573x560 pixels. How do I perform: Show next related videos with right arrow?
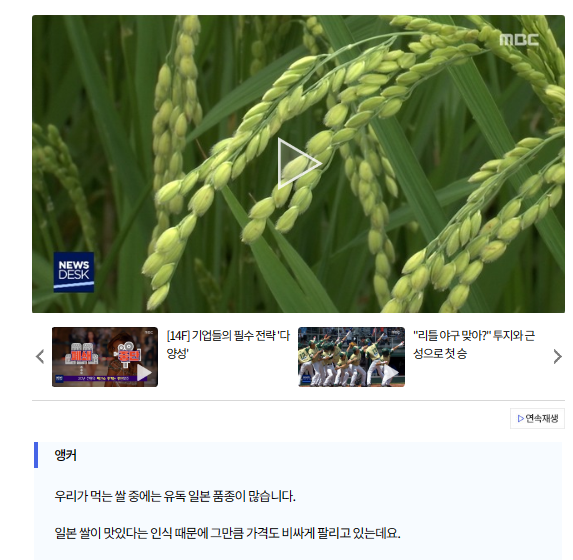point(557,357)
